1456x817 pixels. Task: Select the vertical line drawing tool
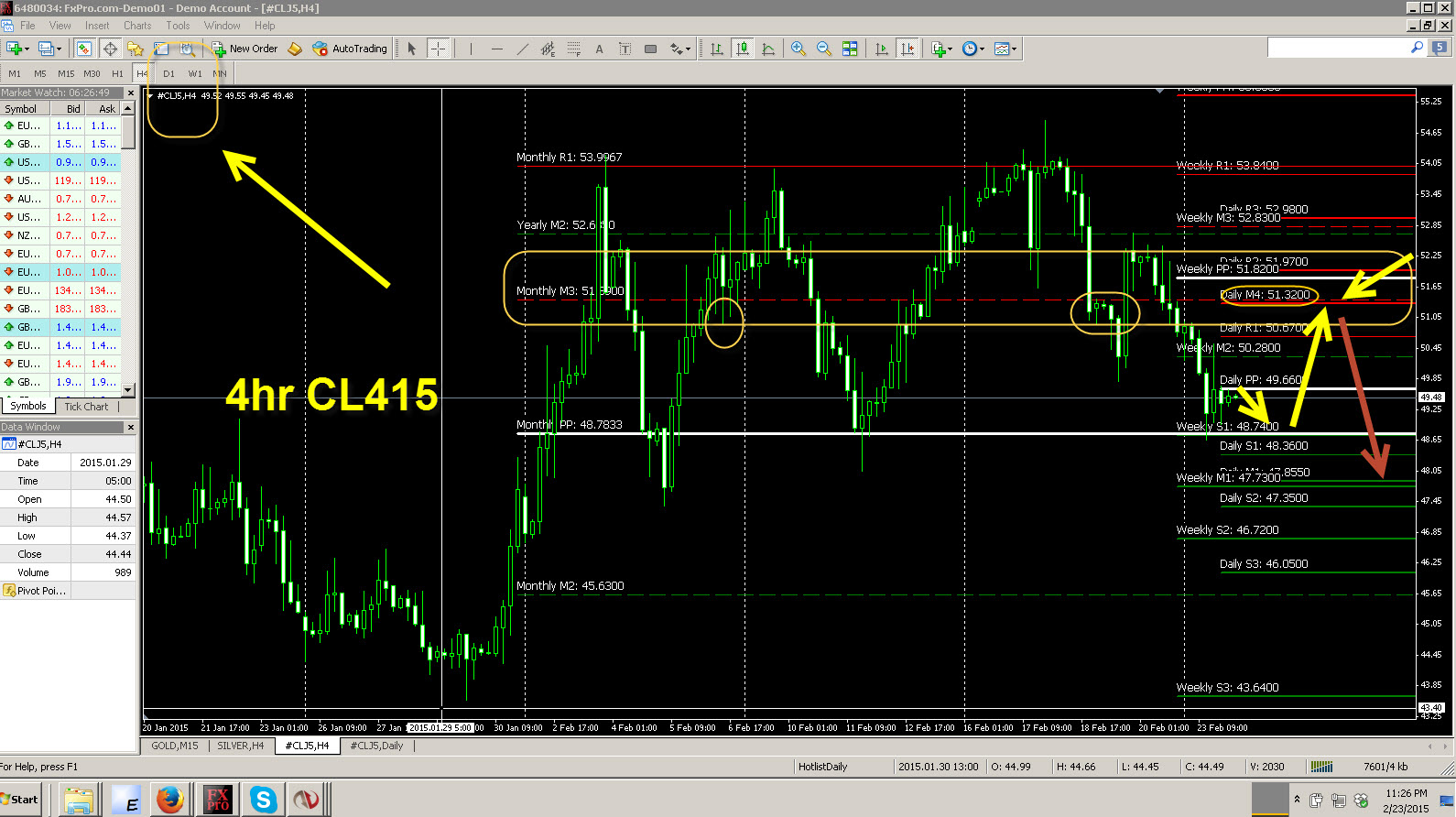coord(471,49)
